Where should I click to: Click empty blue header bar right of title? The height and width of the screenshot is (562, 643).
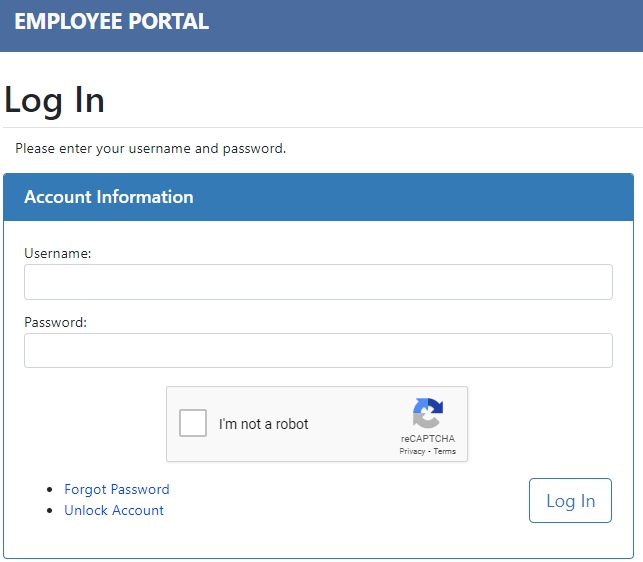click(430, 24)
